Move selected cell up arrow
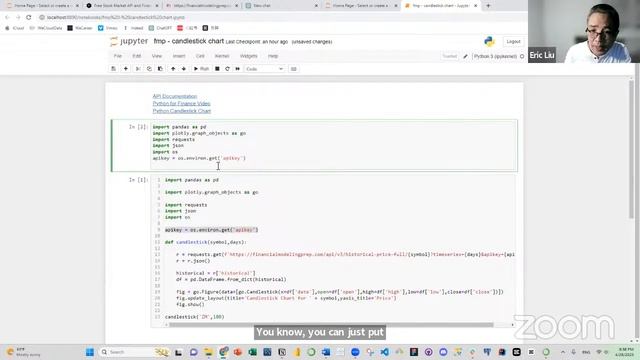 pos(173,69)
